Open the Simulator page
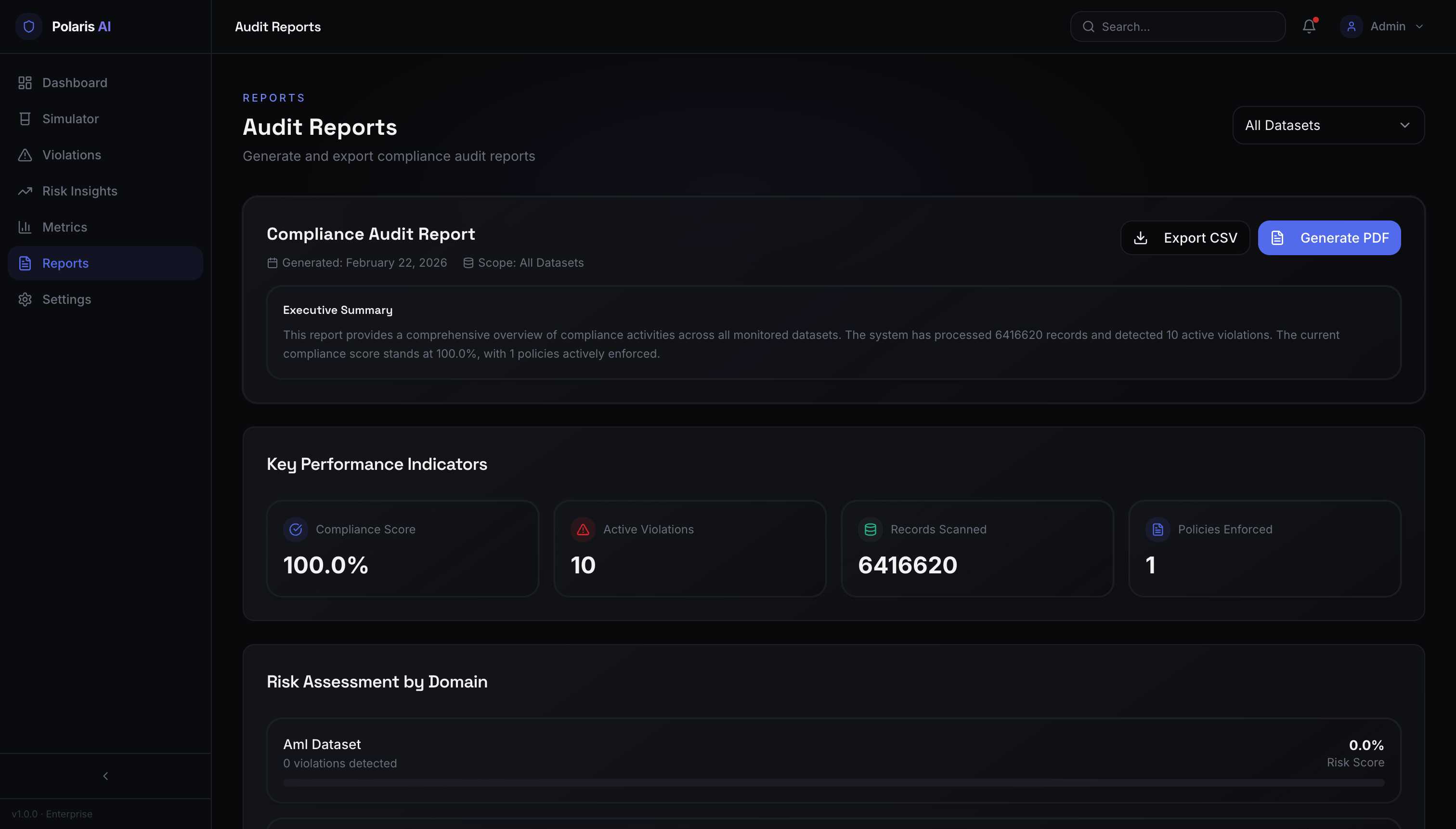Image resolution: width=1456 pixels, height=829 pixels. [105, 118]
